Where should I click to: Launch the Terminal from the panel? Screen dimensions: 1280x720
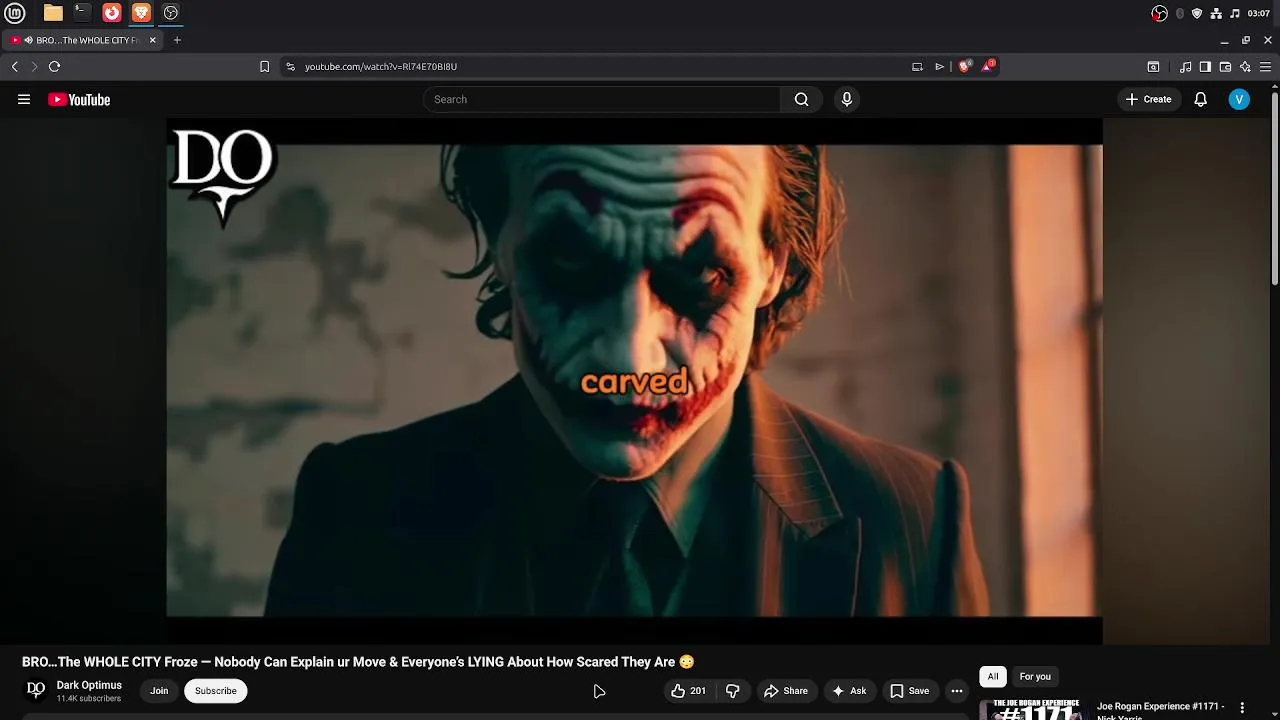click(x=82, y=13)
